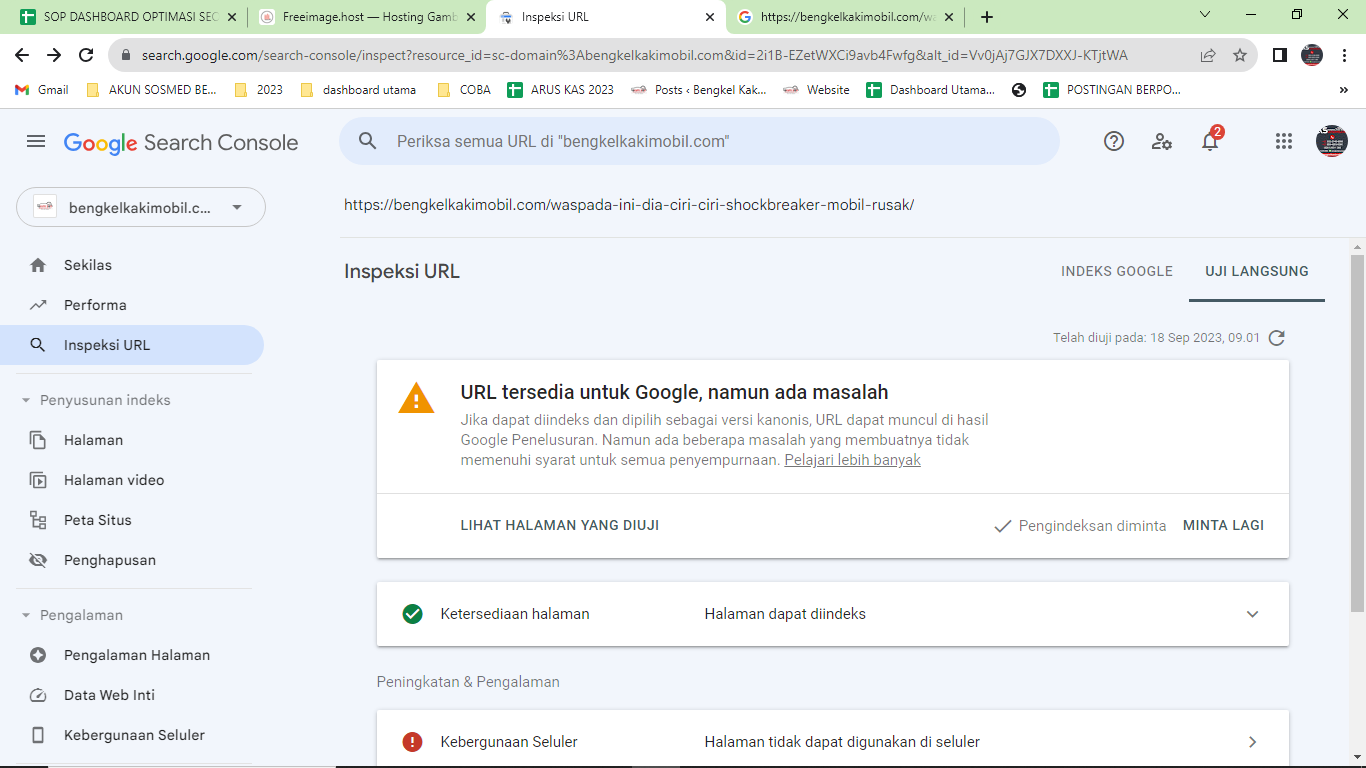Viewport: 1366px width, 768px height.
Task: Click Halaman dapat diindeks text
Action: 785,614
